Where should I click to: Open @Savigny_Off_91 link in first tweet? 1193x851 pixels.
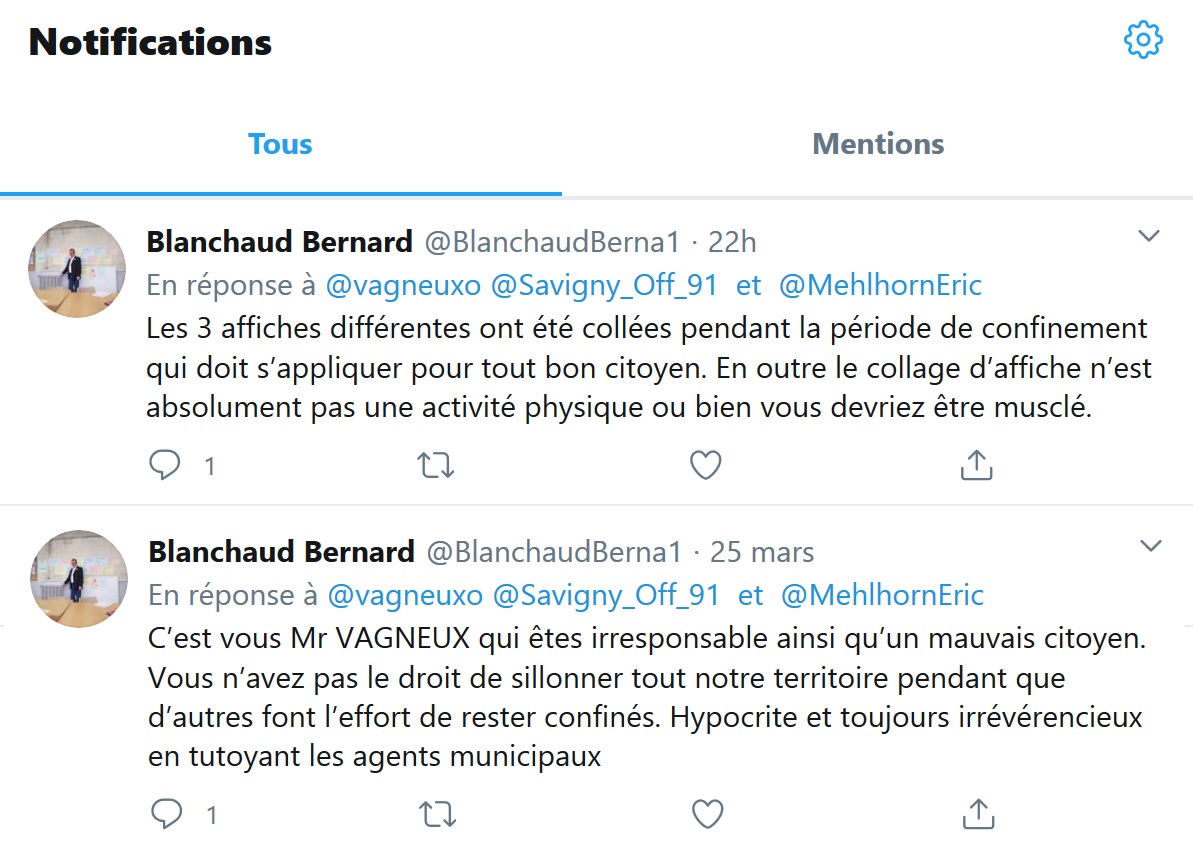click(x=604, y=286)
